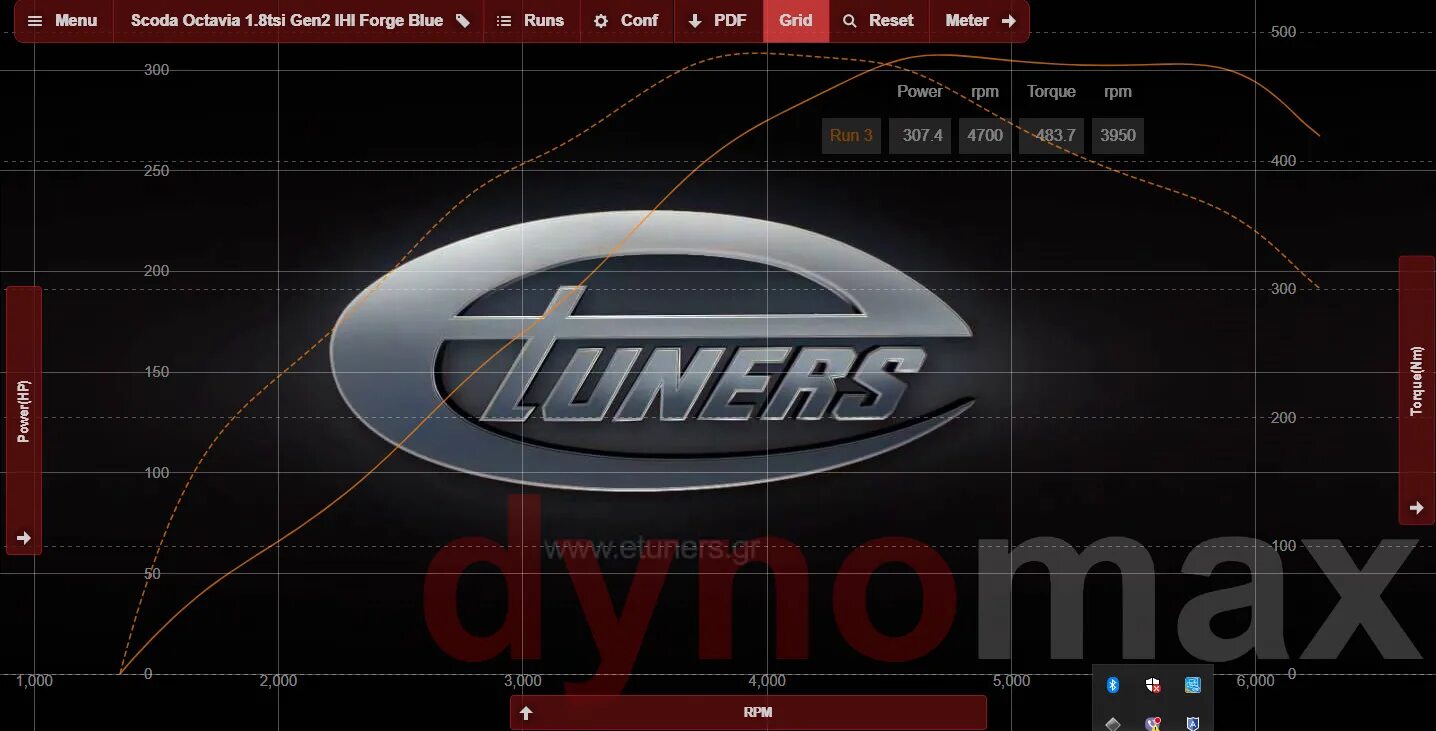
Task: Click the 4700 power rpm value
Action: (985, 135)
